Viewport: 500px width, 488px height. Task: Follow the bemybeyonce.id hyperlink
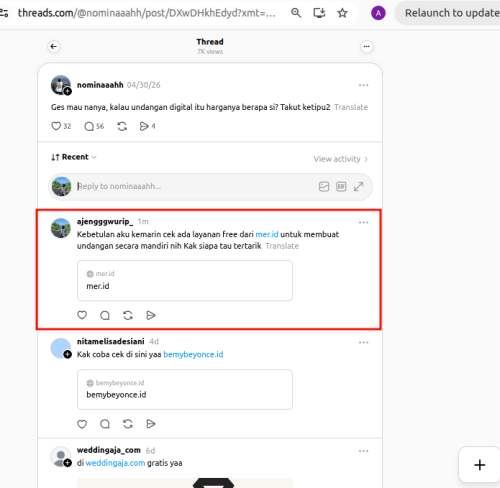193,354
